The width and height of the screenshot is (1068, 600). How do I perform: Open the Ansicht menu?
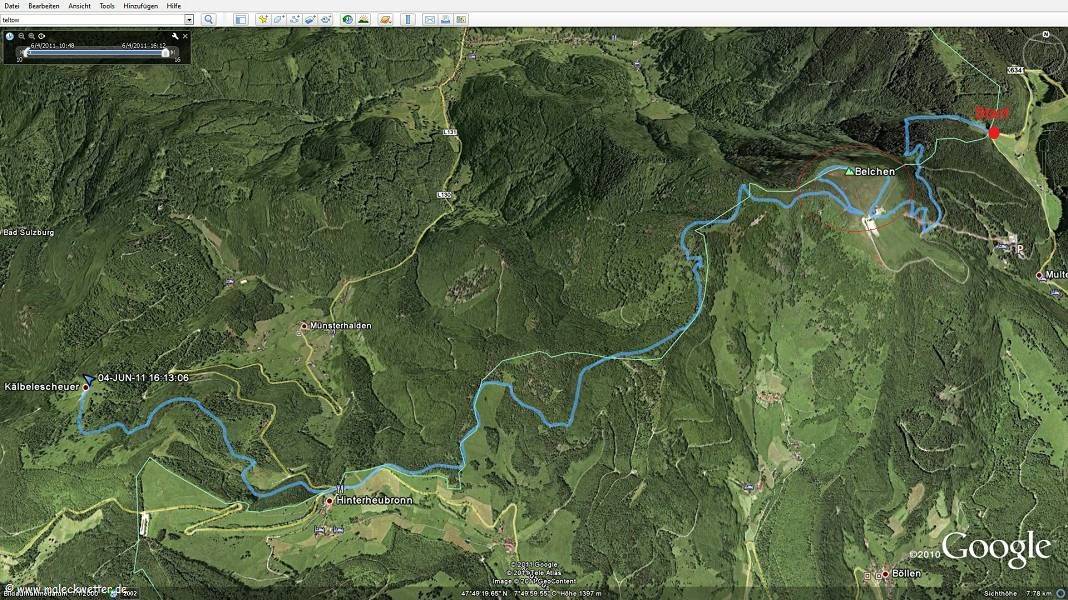pyautogui.click(x=79, y=6)
